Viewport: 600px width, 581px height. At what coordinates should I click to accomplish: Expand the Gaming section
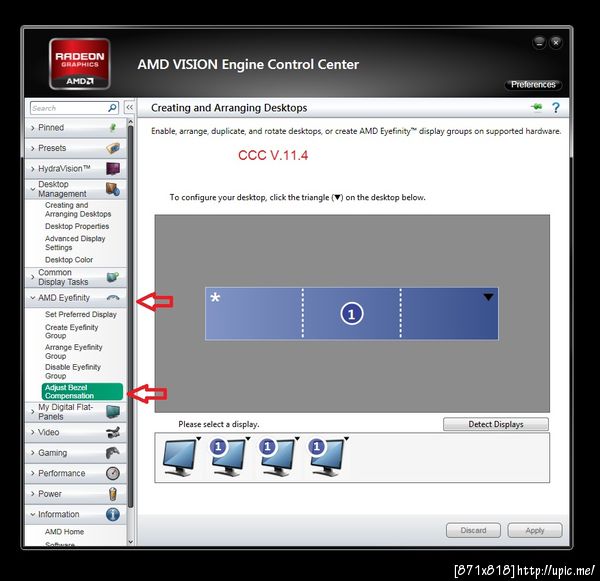[33, 453]
